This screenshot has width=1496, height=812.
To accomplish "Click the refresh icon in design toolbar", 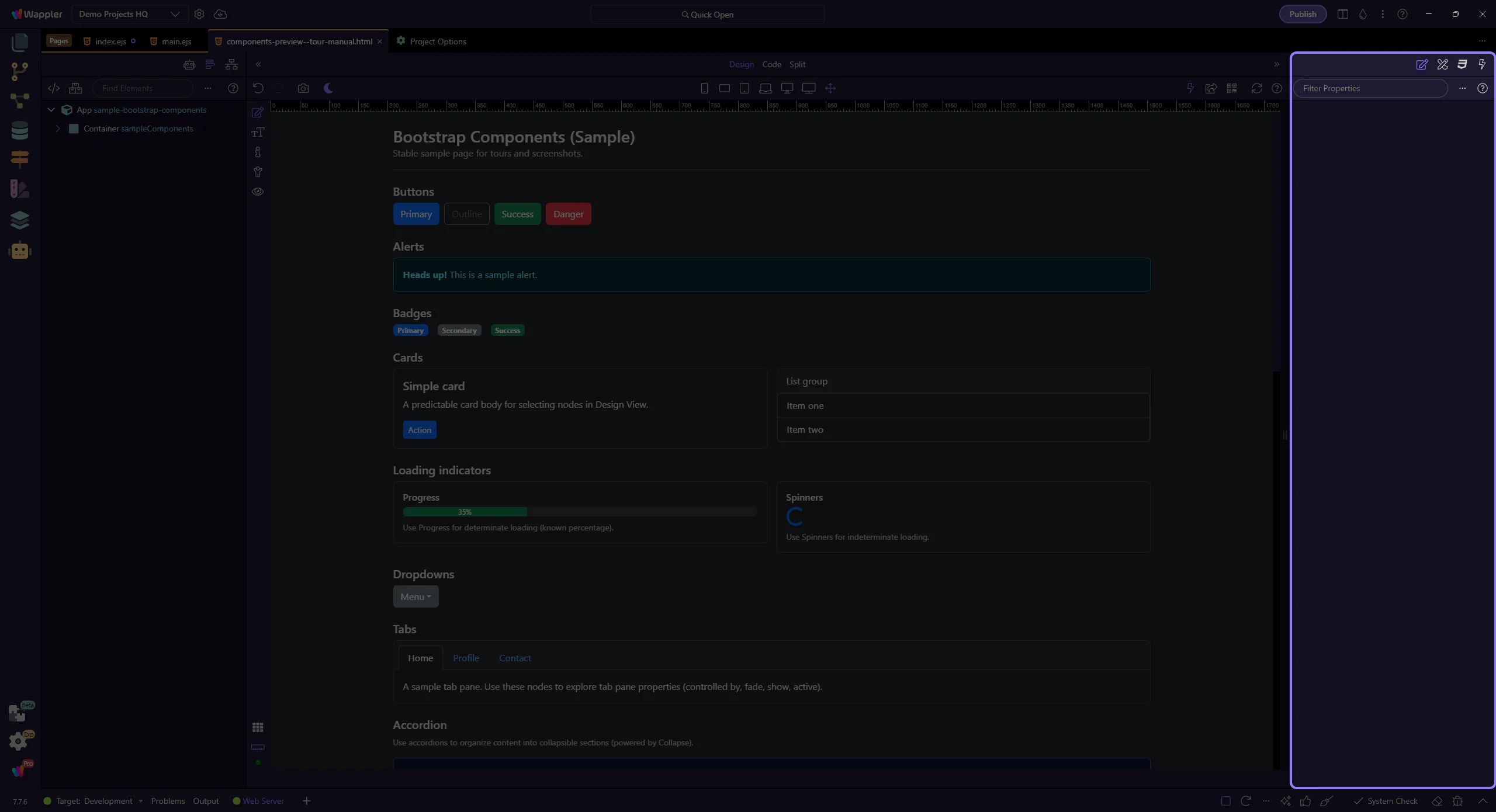I will pyautogui.click(x=1256, y=88).
